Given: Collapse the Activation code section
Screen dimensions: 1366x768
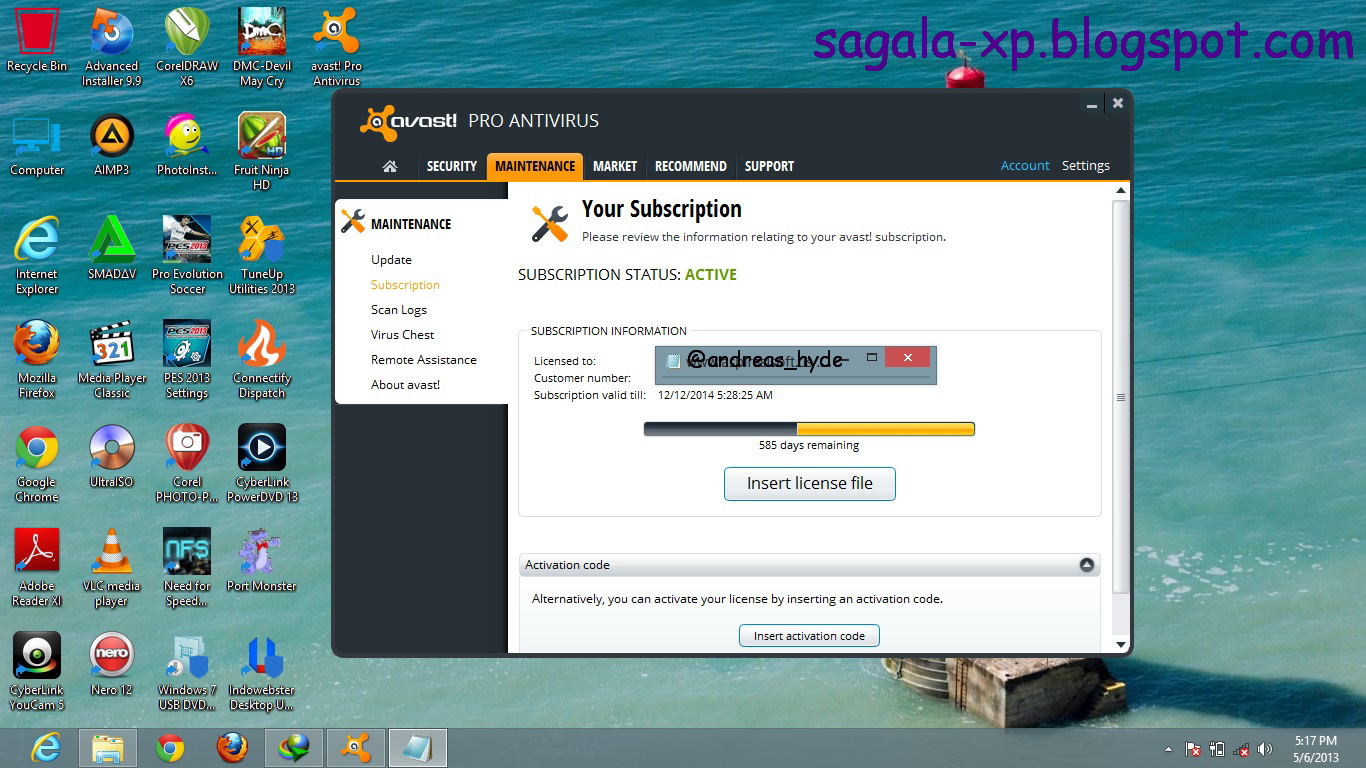Looking at the screenshot, I should pos(1087,565).
